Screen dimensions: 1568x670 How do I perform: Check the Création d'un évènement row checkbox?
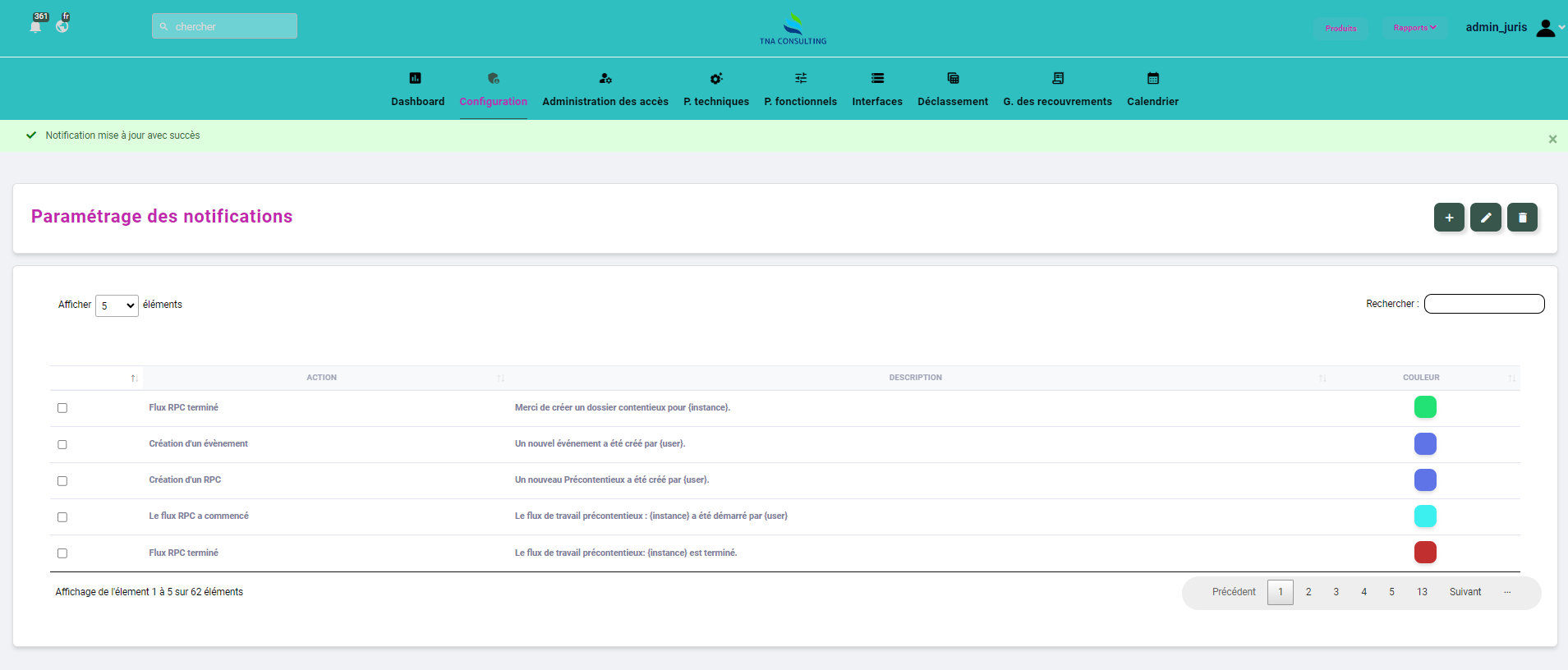(62, 444)
